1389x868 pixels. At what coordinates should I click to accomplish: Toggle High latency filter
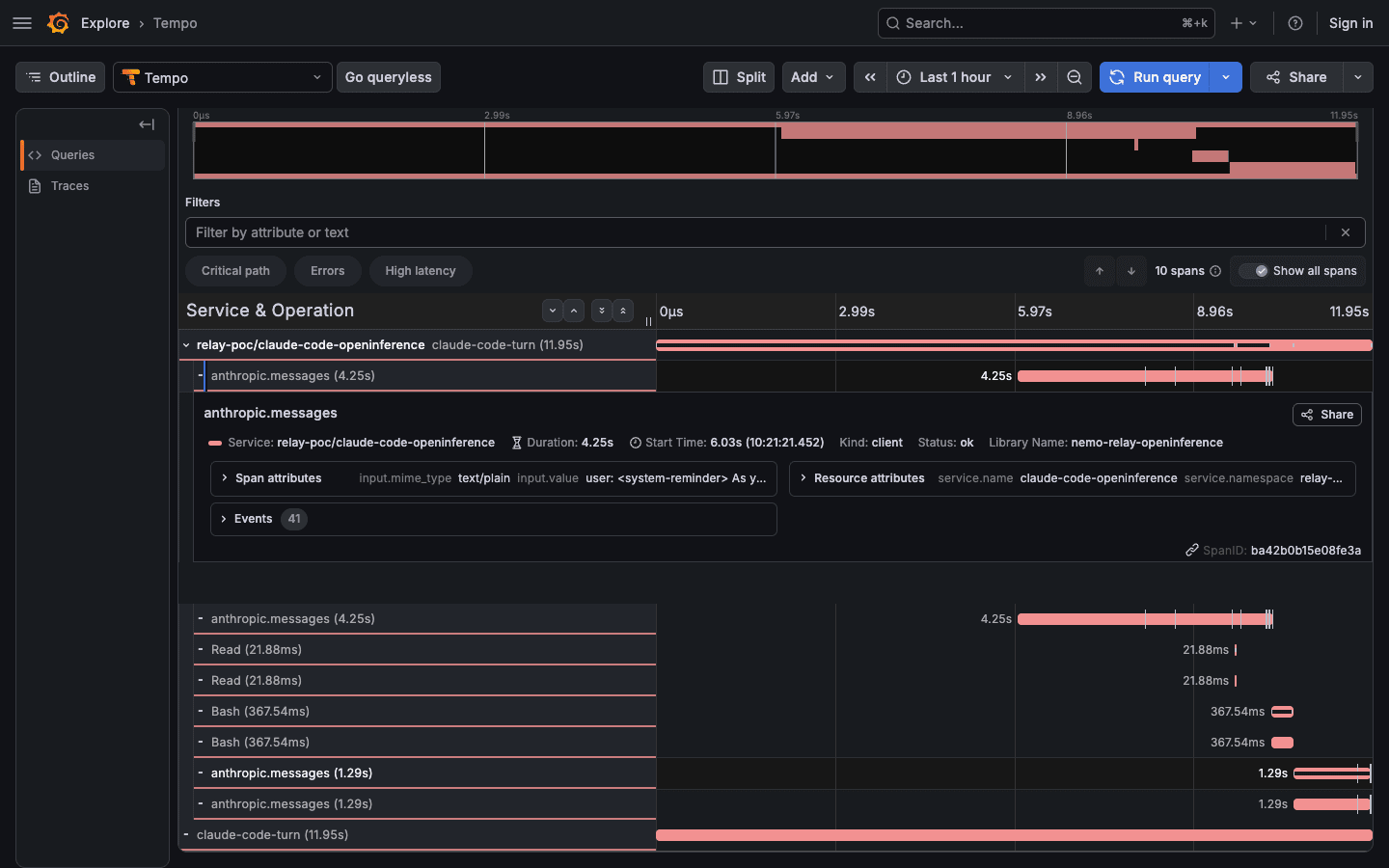[x=421, y=271]
